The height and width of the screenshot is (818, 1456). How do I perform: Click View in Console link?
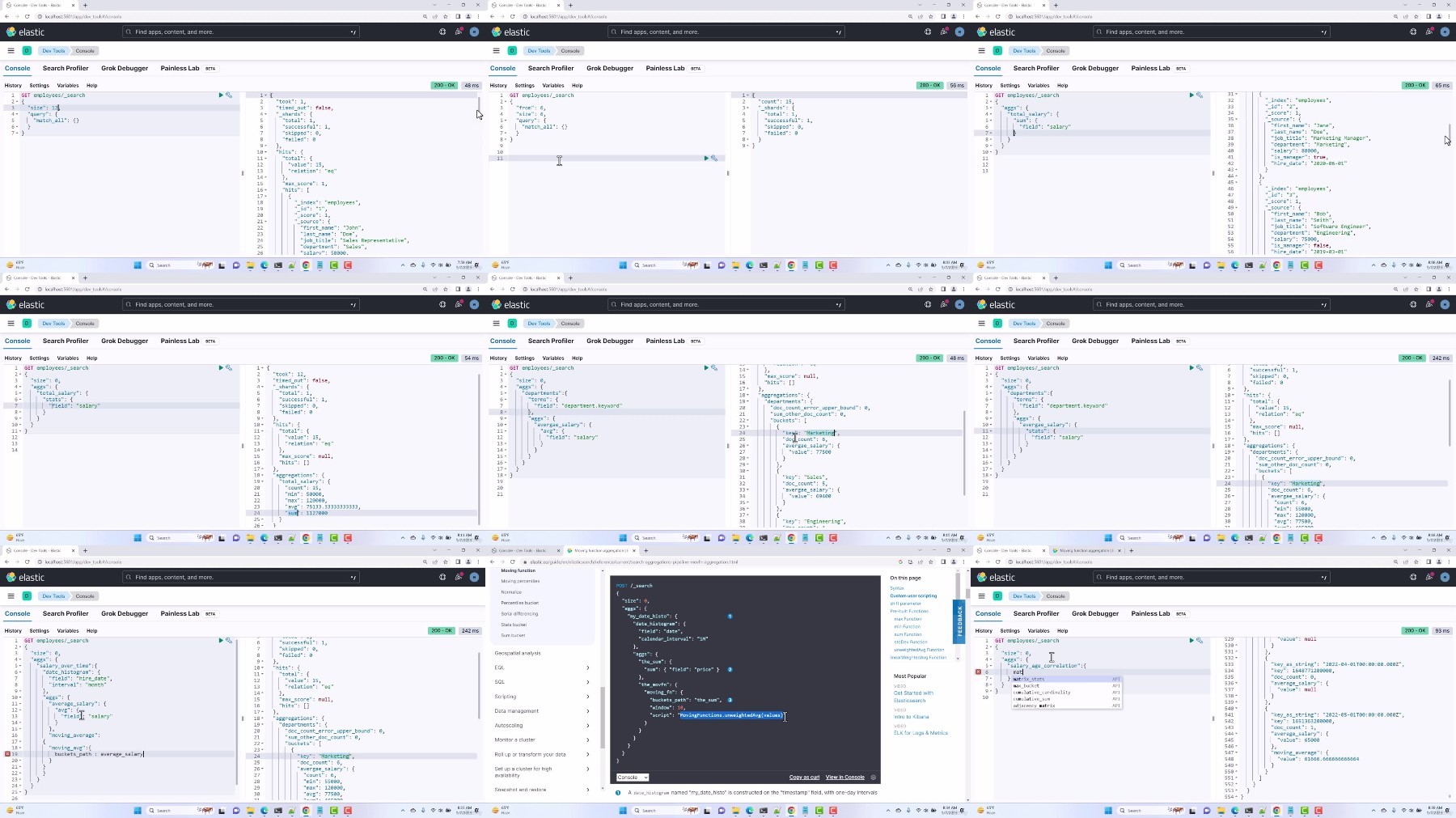(x=845, y=778)
